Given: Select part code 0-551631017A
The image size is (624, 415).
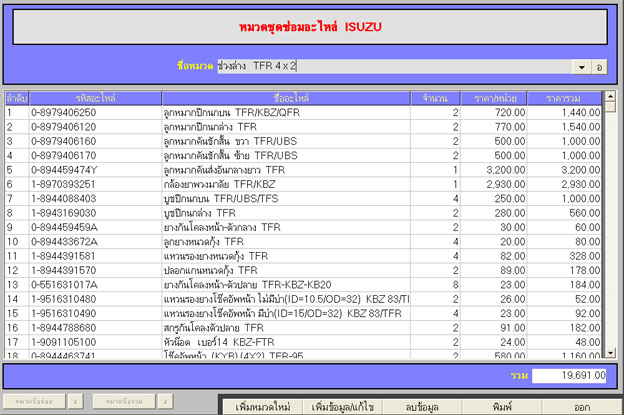Looking at the screenshot, I should tap(64, 284).
